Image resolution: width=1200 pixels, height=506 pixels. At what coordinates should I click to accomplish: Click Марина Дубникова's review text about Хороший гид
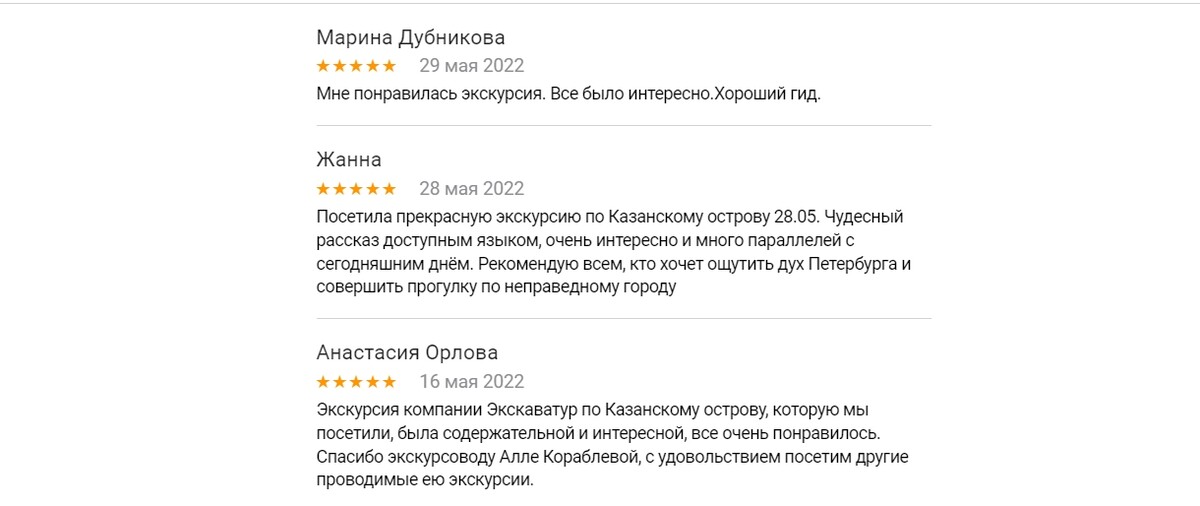(567, 95)
